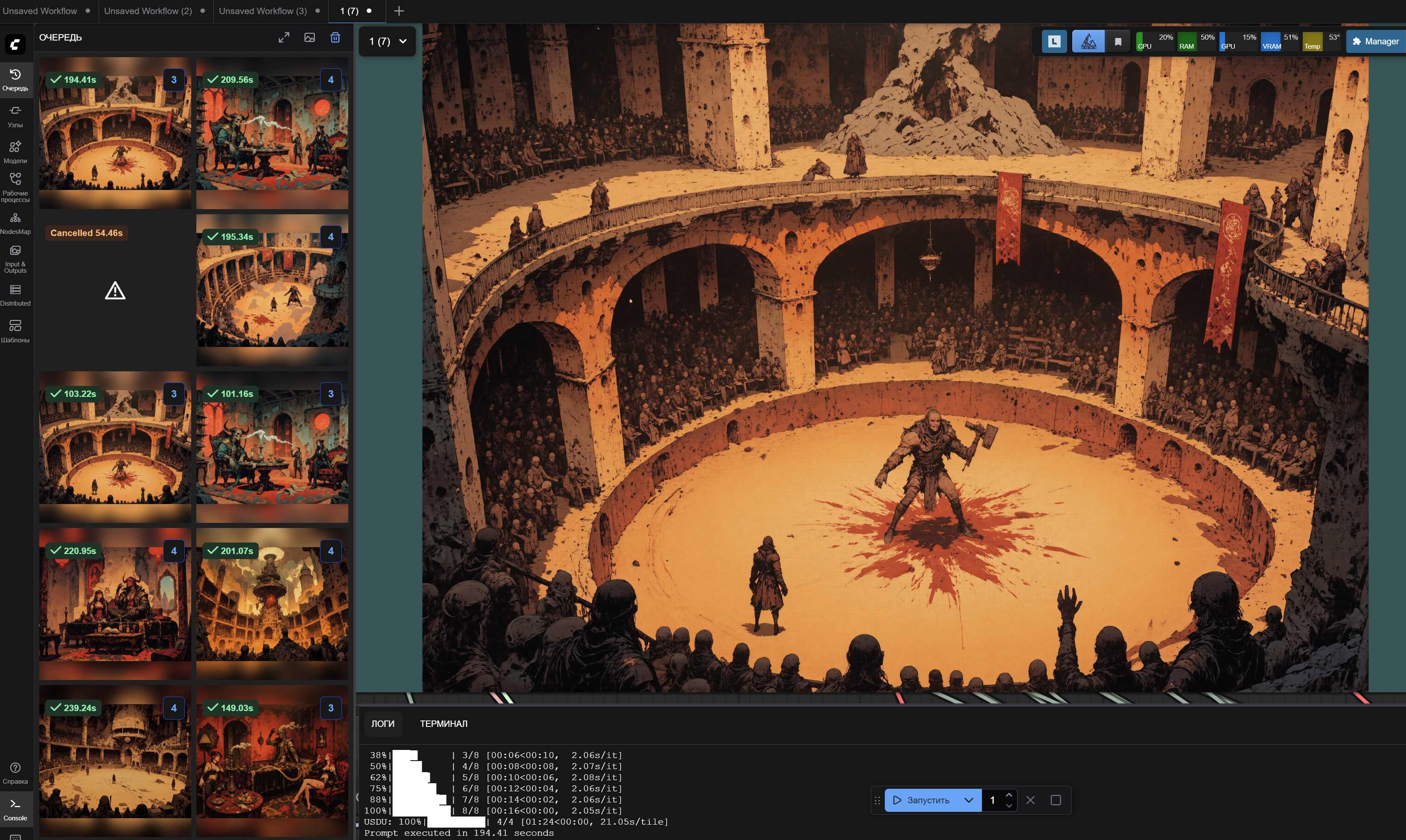Switch to Unsaved Workflow (2) tab

pos(148,11)
